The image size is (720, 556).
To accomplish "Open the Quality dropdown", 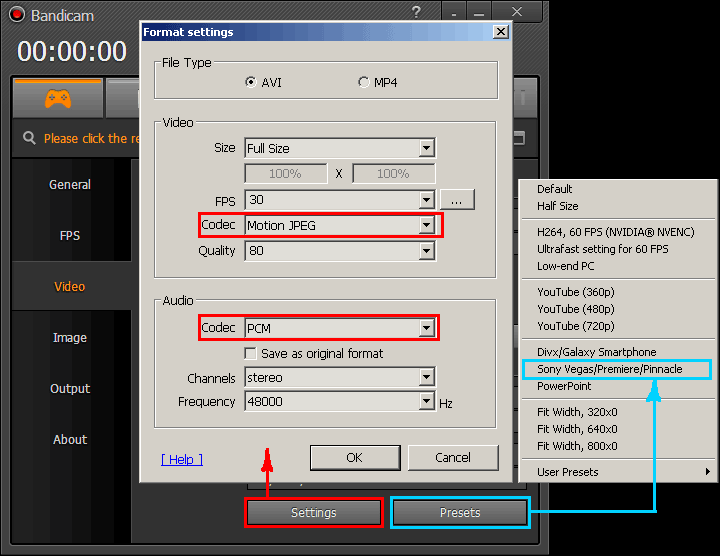I will point(427,251).
